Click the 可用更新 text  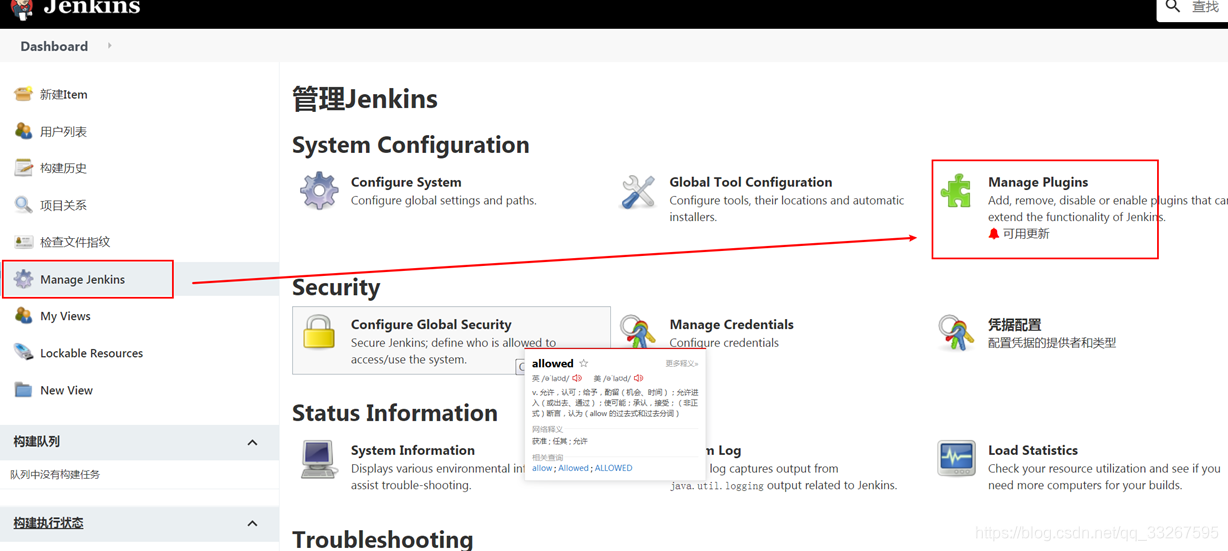coord(1026,234)
